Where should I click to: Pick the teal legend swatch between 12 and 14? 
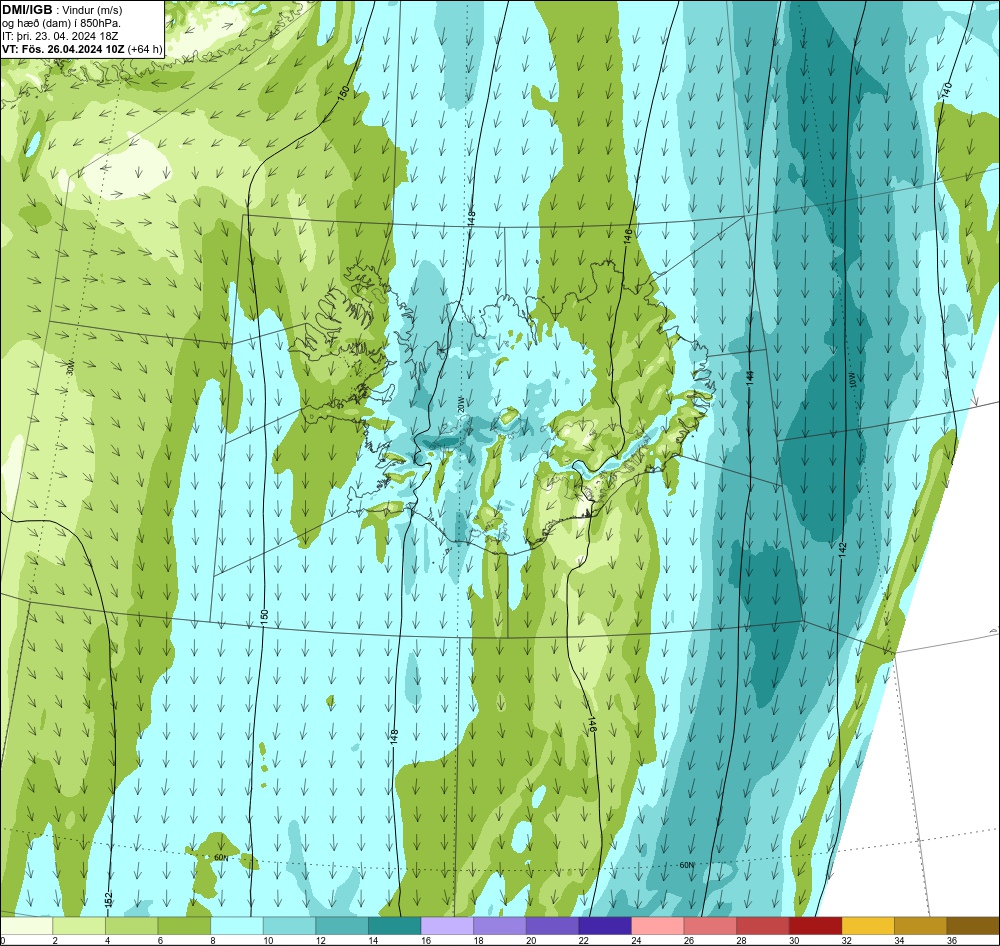342,926
